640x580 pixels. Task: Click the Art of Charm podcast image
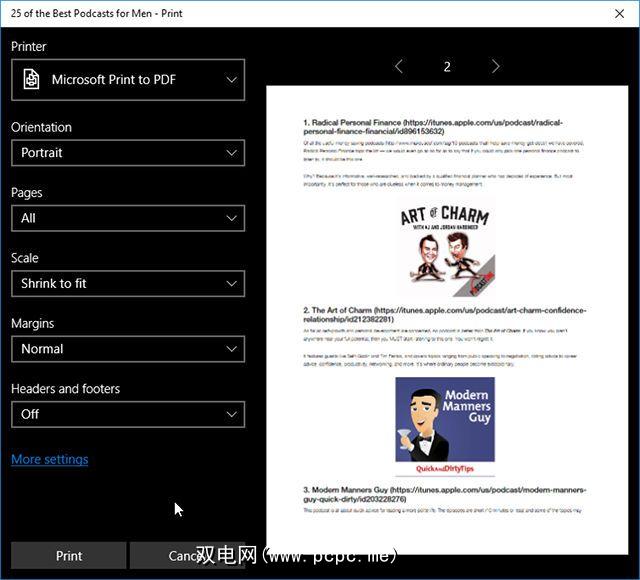point(445,249)
